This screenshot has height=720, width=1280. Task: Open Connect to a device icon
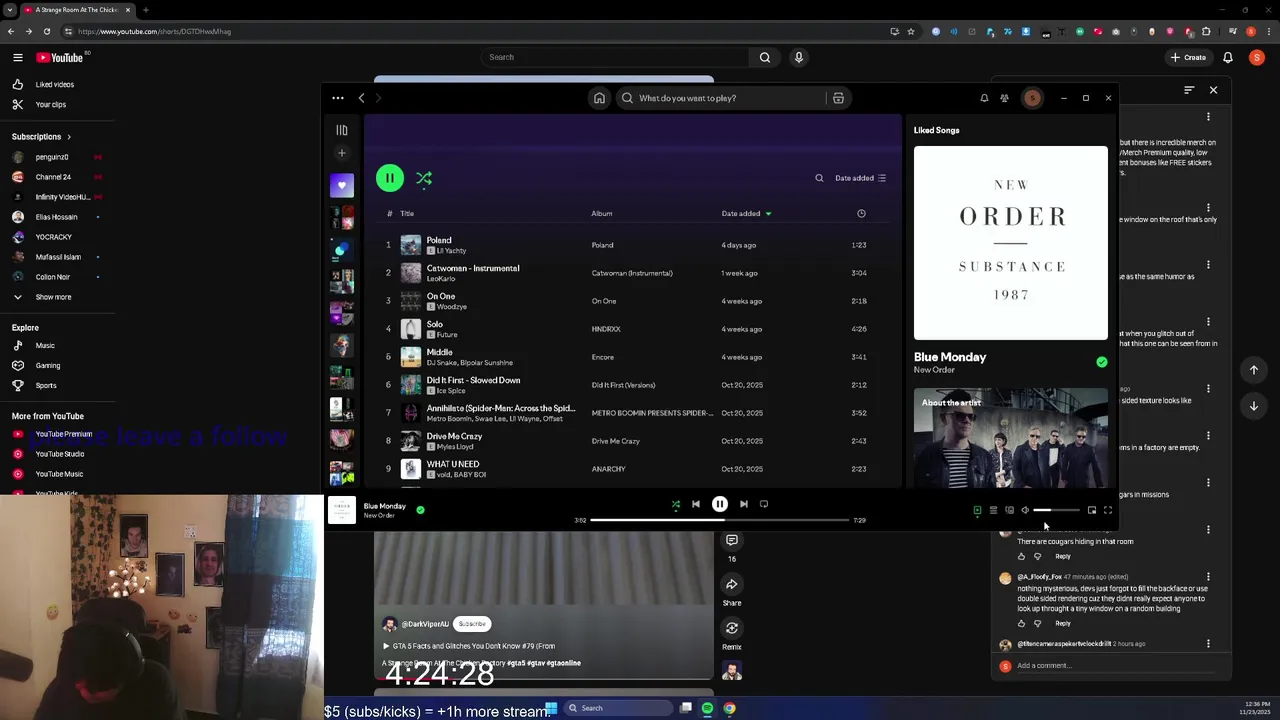click(x=1009, y=510)
